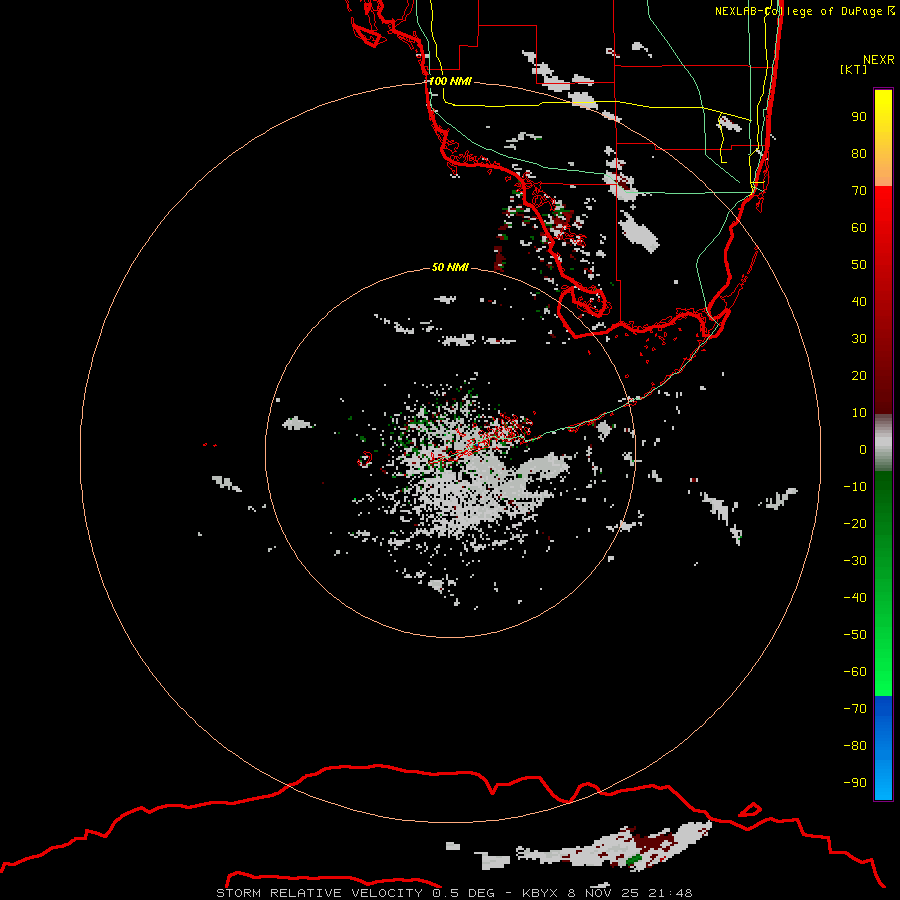The height and width of the screenshot is (900, 900).
Task: Select the 100 NMI range ring label
Action: click(x=450, y=81)
